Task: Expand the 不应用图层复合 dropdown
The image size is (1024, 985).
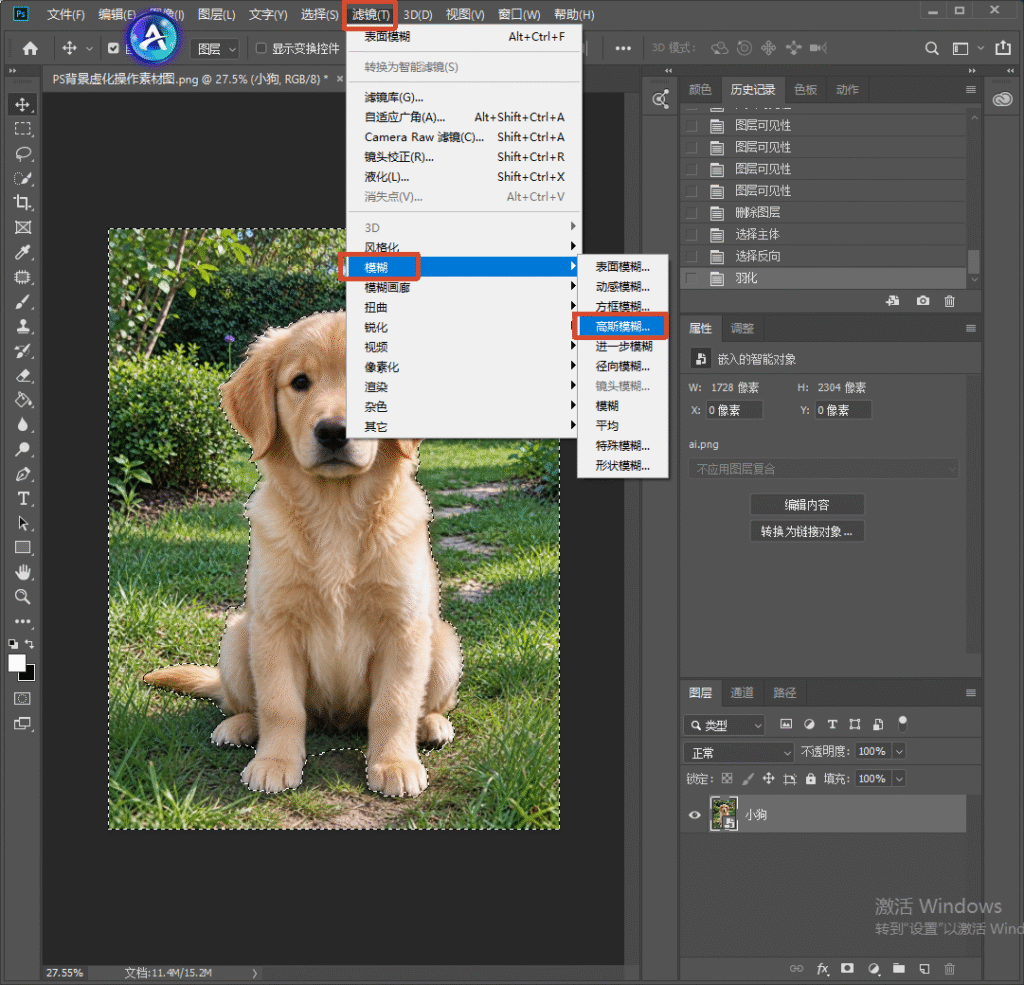Action: coord(824,469)
